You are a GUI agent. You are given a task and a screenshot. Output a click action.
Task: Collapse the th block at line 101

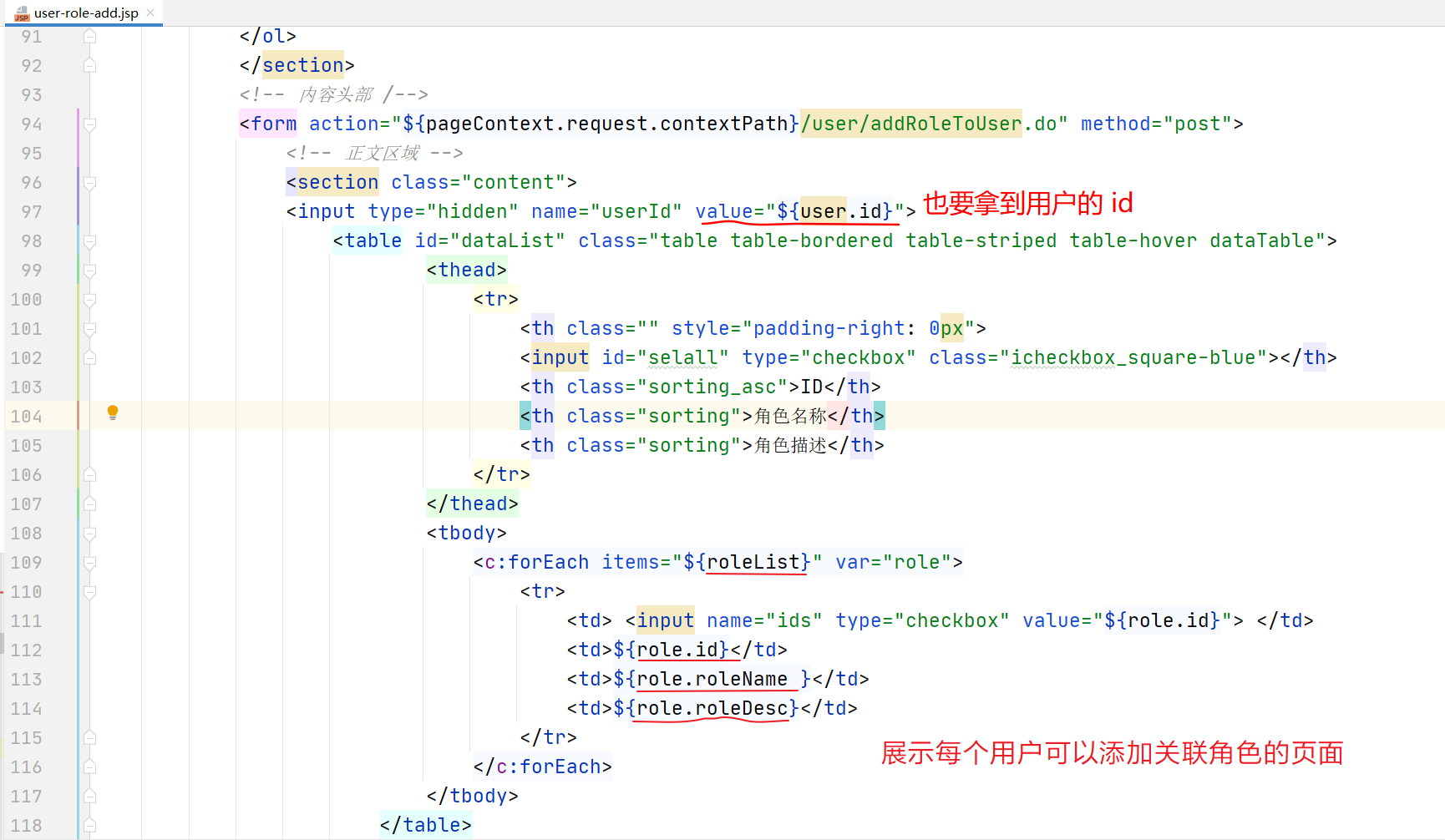tap(89, 329)
